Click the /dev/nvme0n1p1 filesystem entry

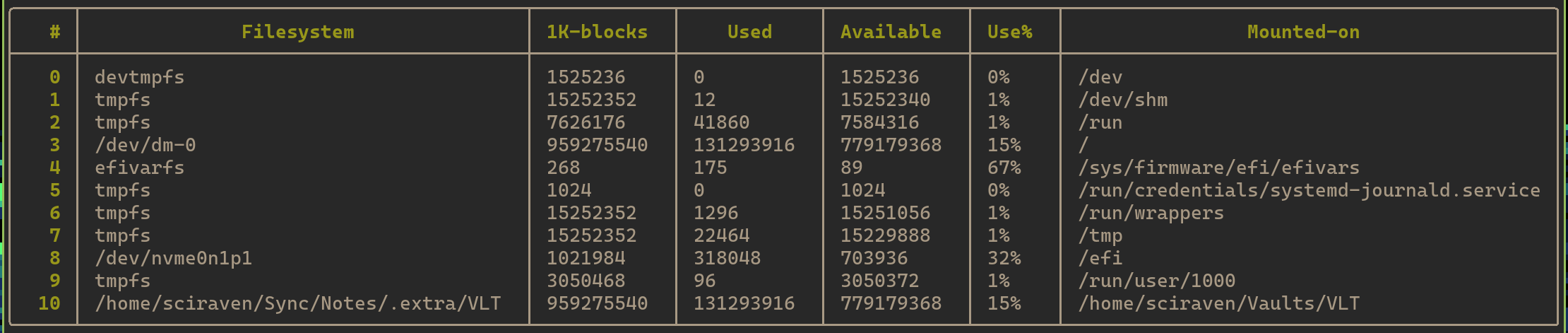(x=173, y=258)
